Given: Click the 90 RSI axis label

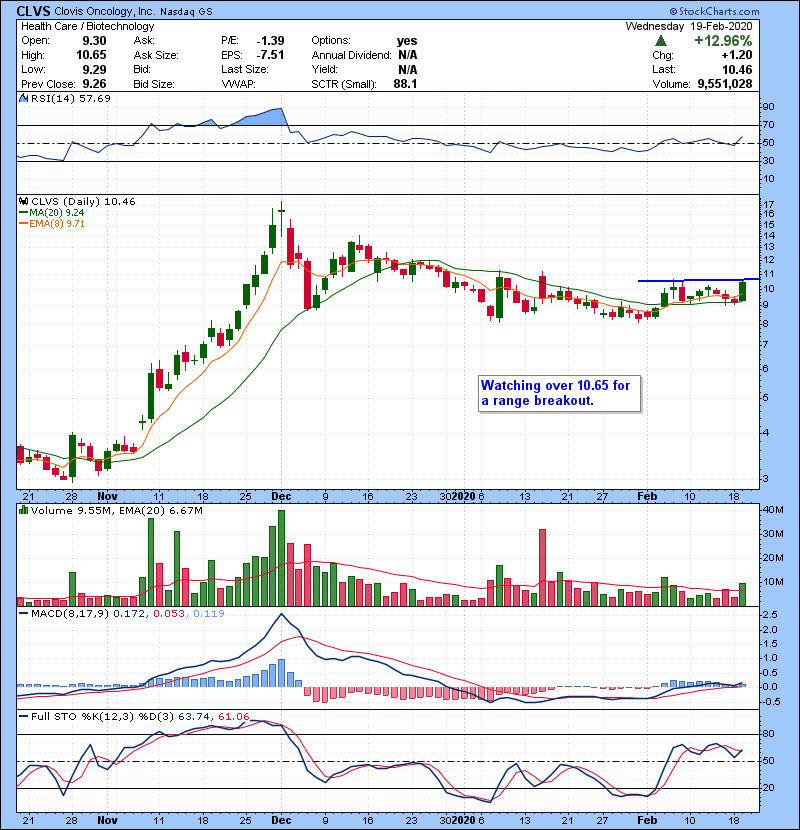Looking at the screenshot, I should coord(768,107).
